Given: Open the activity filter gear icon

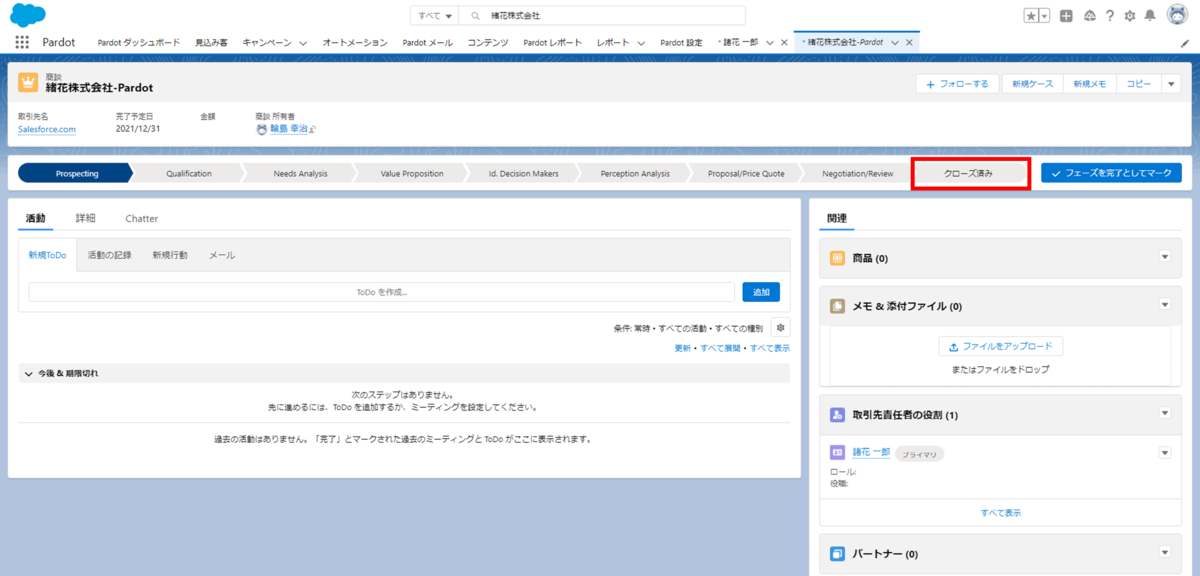Looking at the screenshot, I should [780, 327].
